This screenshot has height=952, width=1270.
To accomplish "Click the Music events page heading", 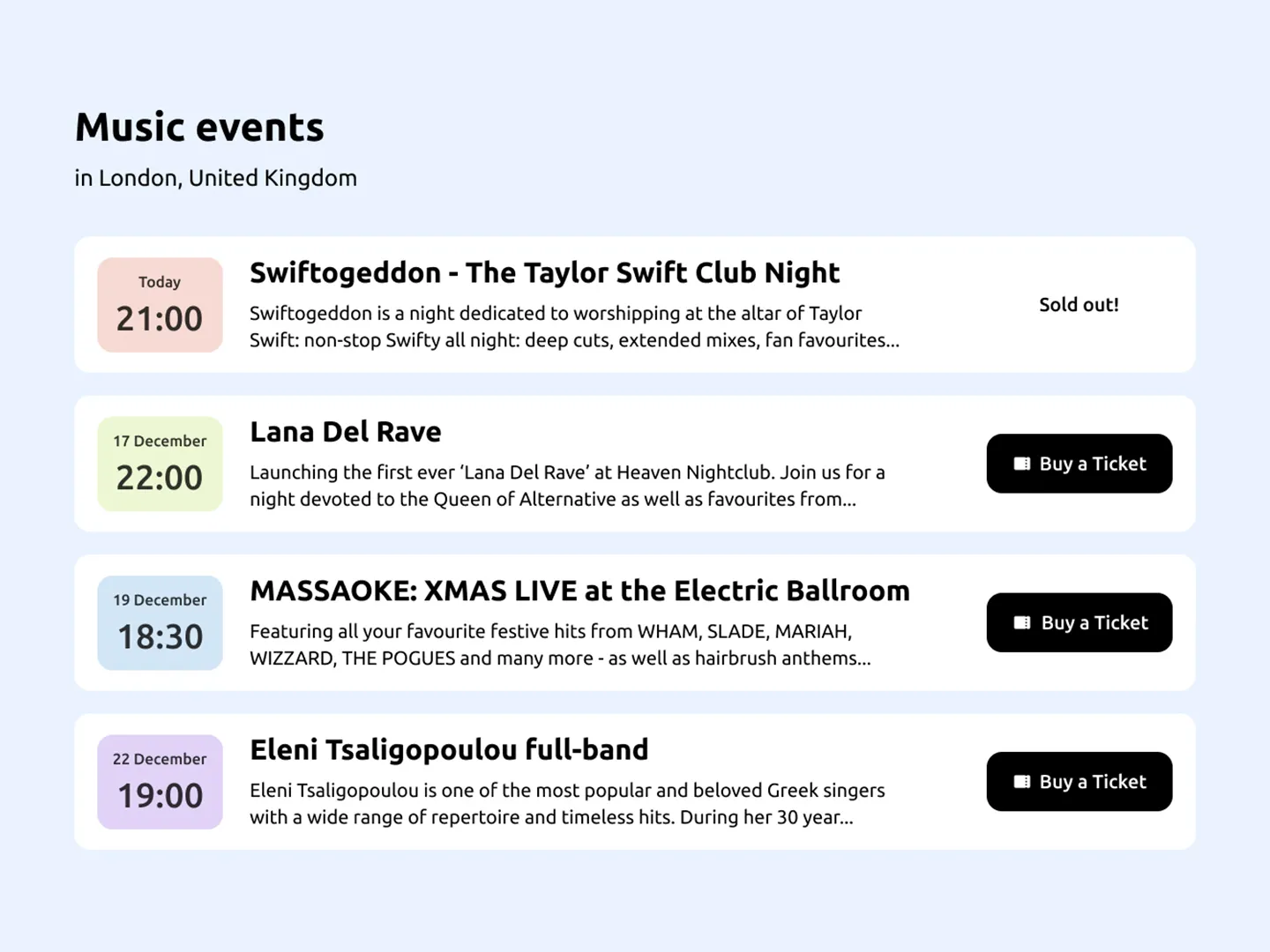I will [199, 127].
